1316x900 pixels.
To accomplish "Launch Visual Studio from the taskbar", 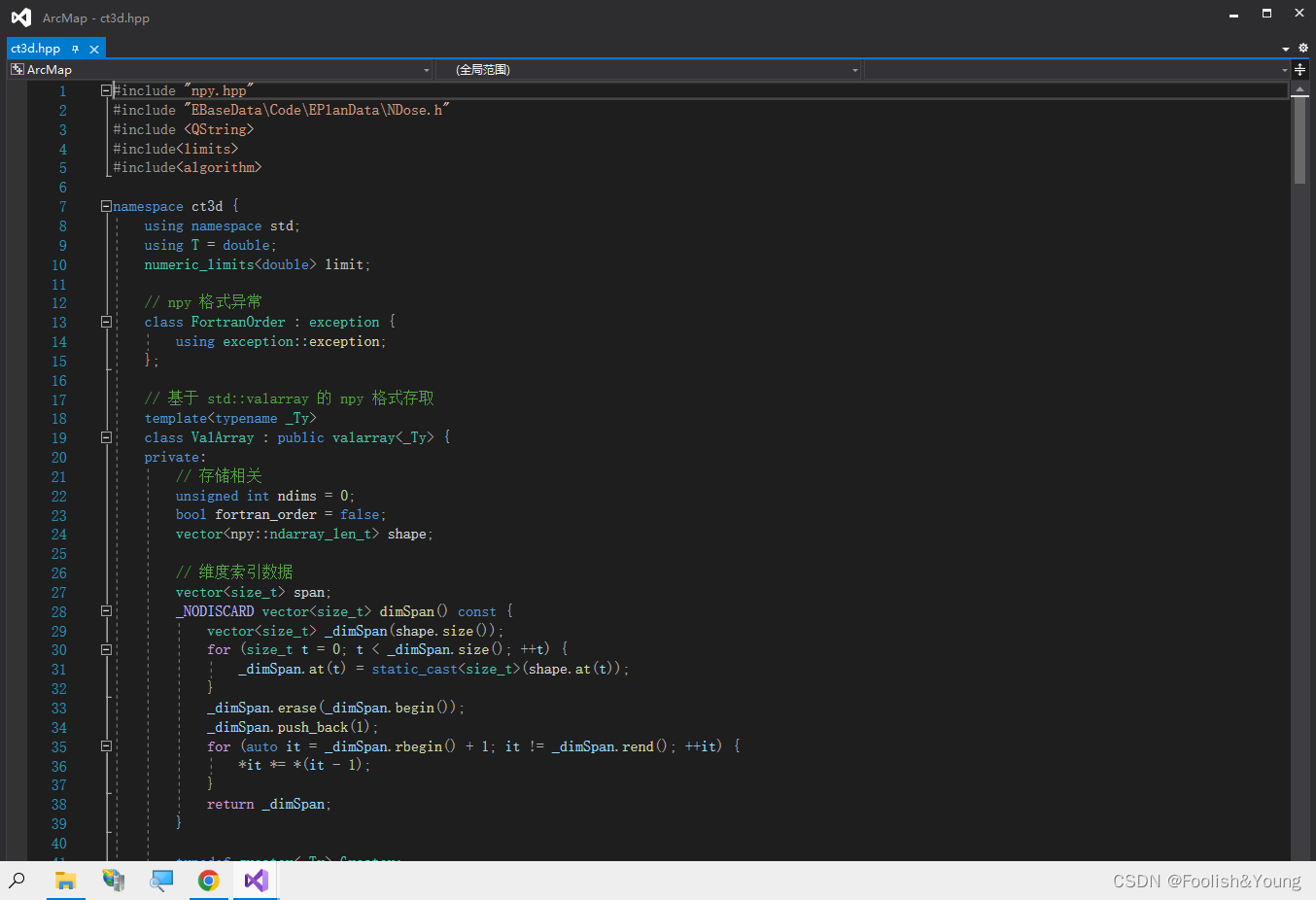I will click(255, 881).
